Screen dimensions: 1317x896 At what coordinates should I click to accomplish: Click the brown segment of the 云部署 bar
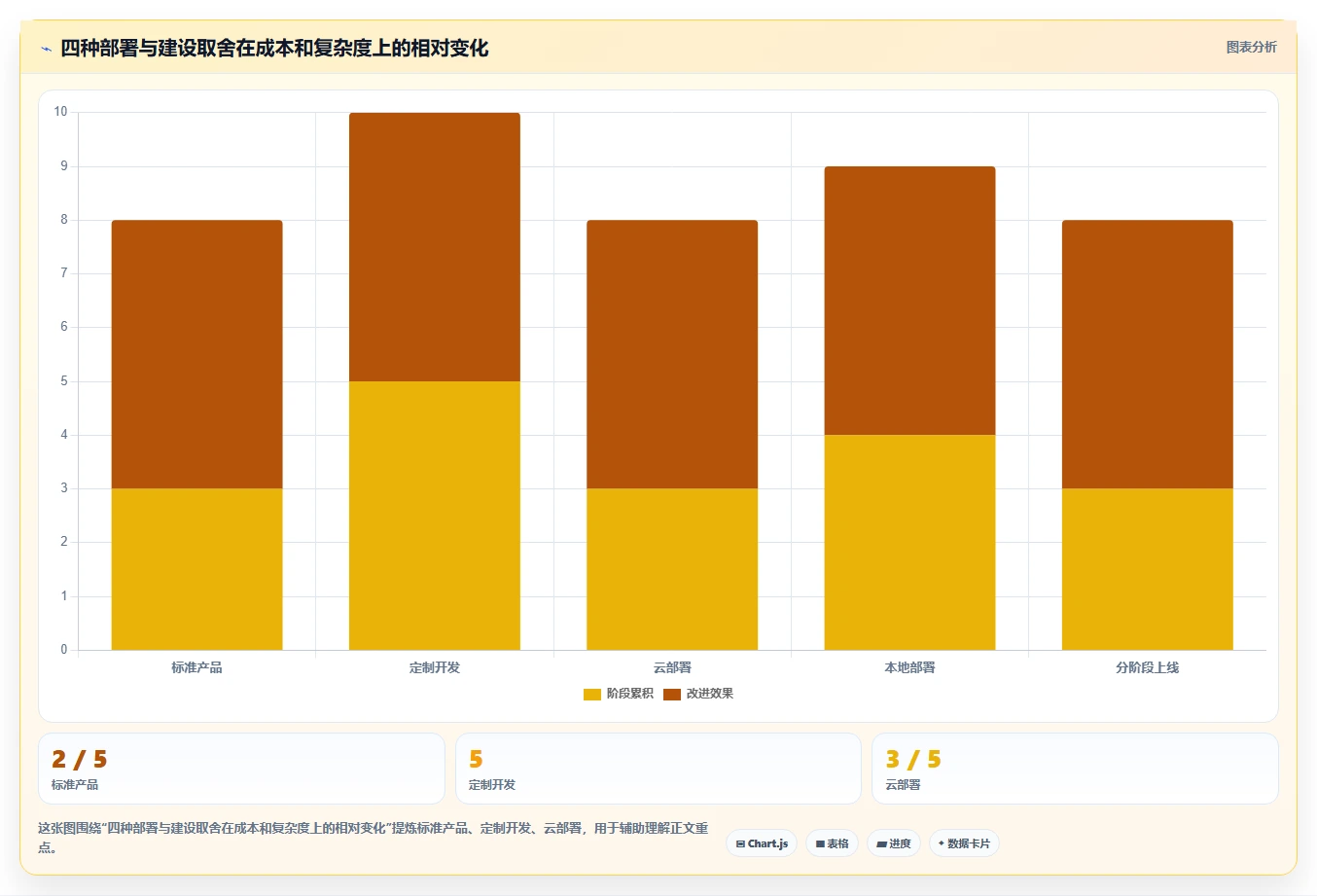[x=672, y=354]
